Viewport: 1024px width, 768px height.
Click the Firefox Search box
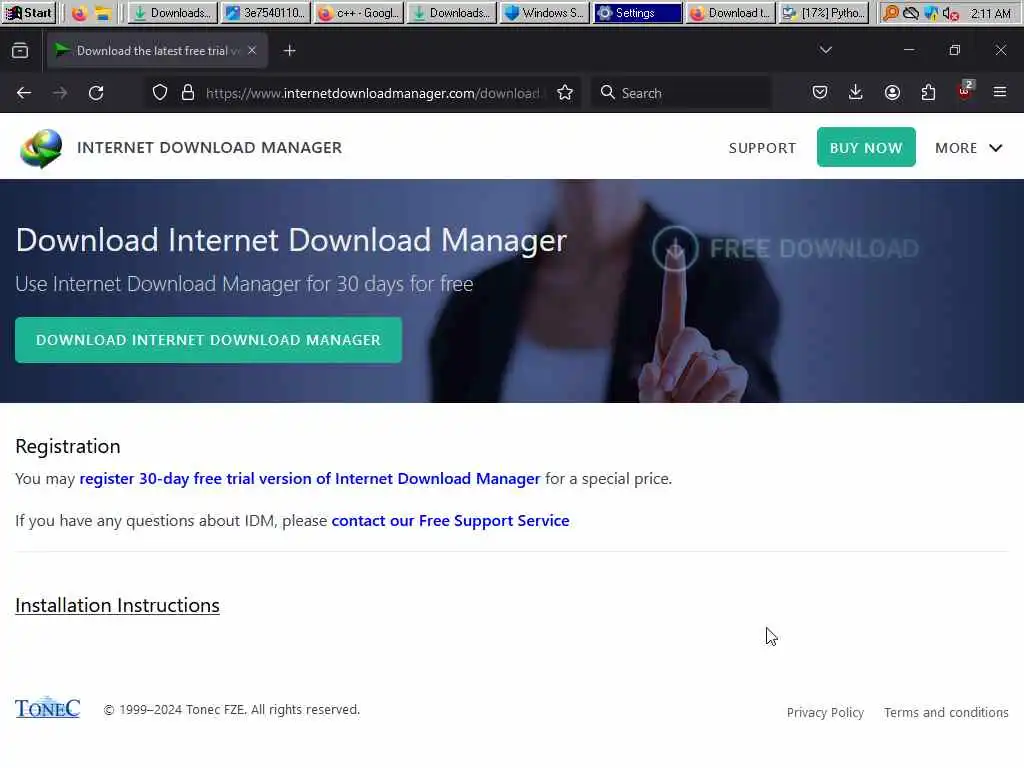pyautogui.click(x=680, y=93)
